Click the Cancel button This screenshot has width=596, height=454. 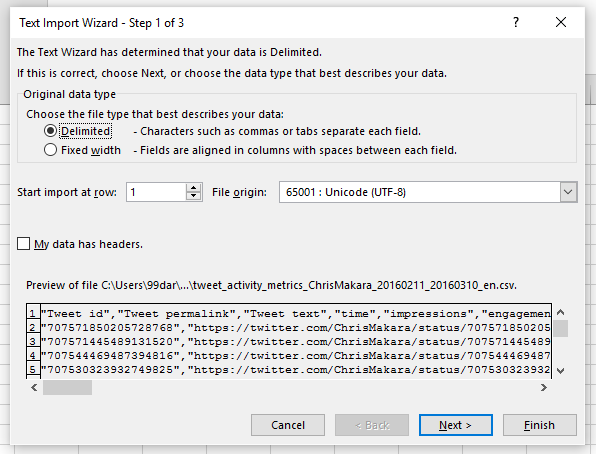[x=288, y=425]
